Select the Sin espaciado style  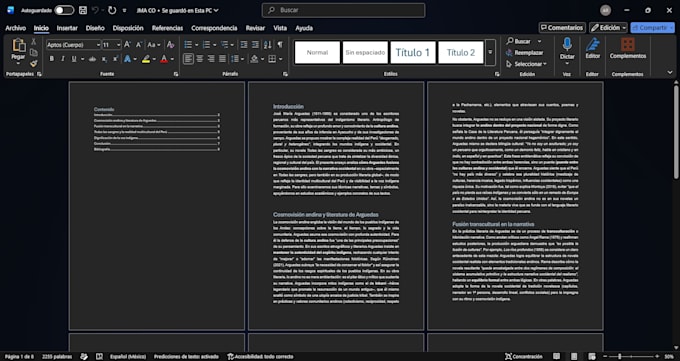click(x=365, y=53)
